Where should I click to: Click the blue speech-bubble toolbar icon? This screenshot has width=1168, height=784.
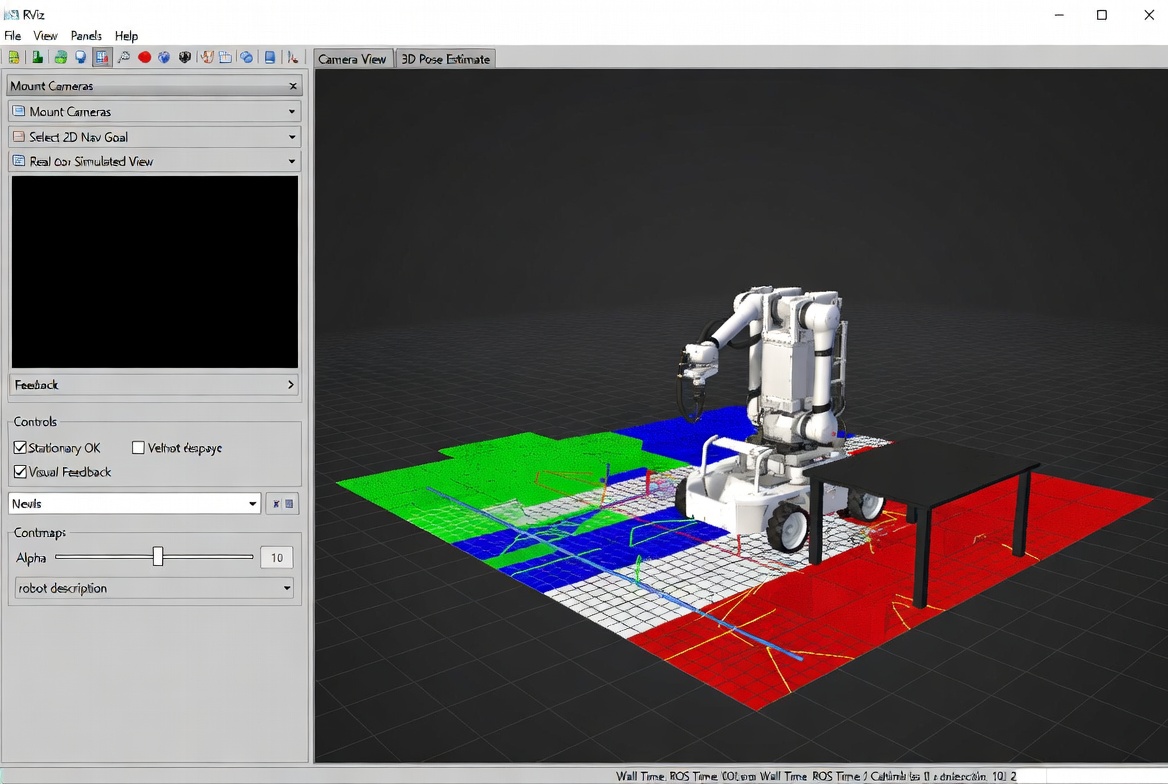pyautogui.click(x=80, y=57)
